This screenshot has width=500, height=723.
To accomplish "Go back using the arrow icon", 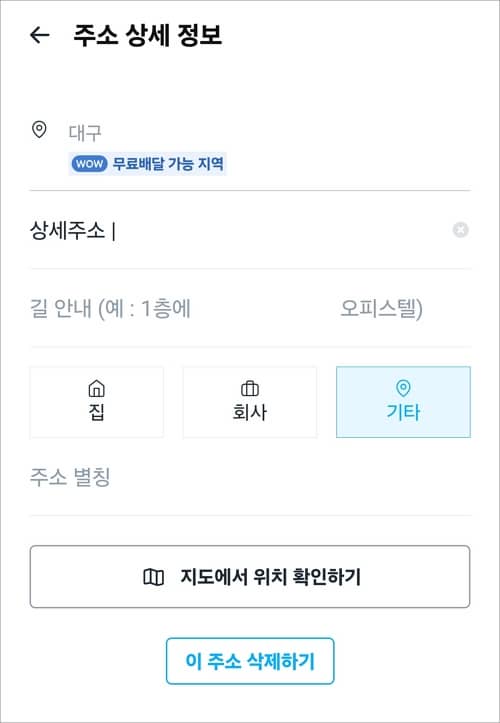I will click(39, 35).
